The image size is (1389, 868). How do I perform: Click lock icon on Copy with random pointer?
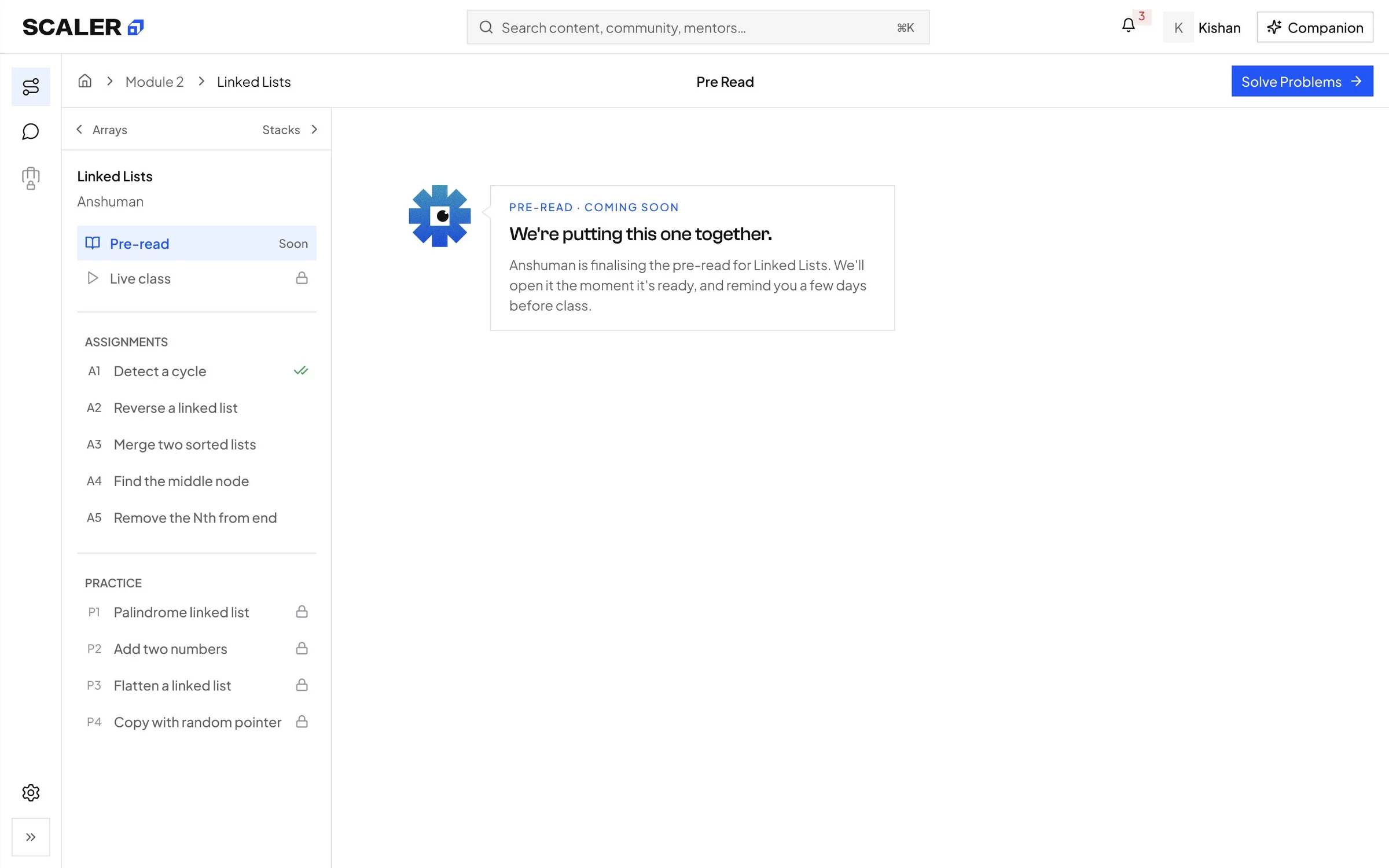pos(302,722)
